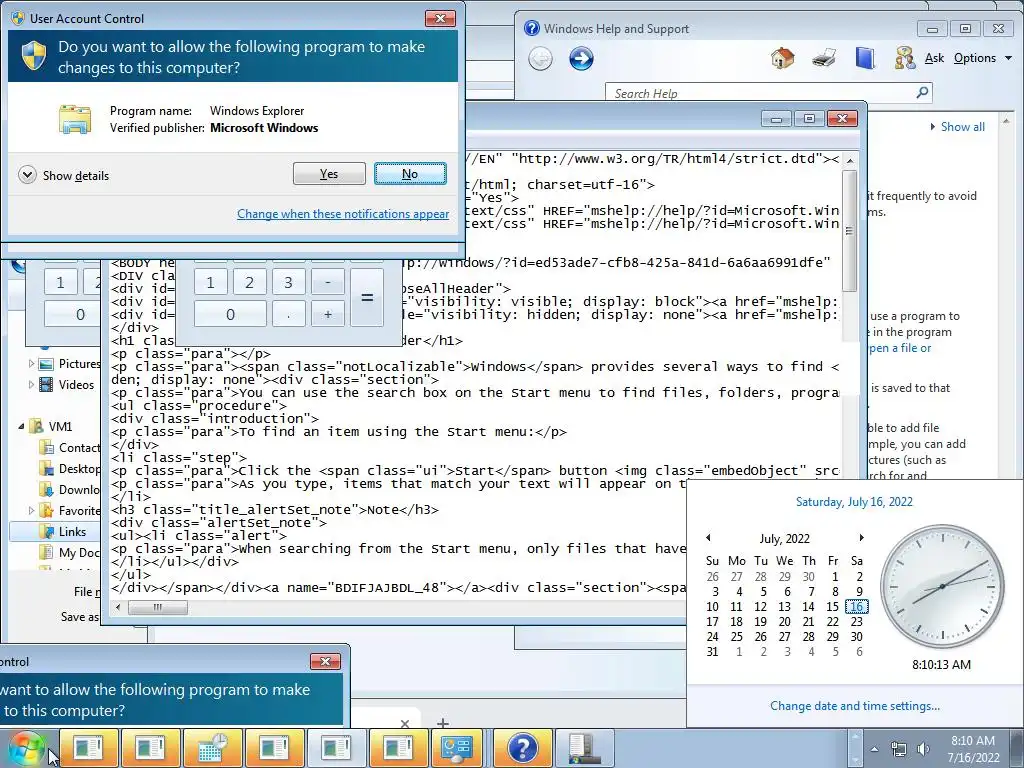Collapse the VM1 tree node arrow
The width and height of the screenshot is (1024, 768).
coord(21,426)
